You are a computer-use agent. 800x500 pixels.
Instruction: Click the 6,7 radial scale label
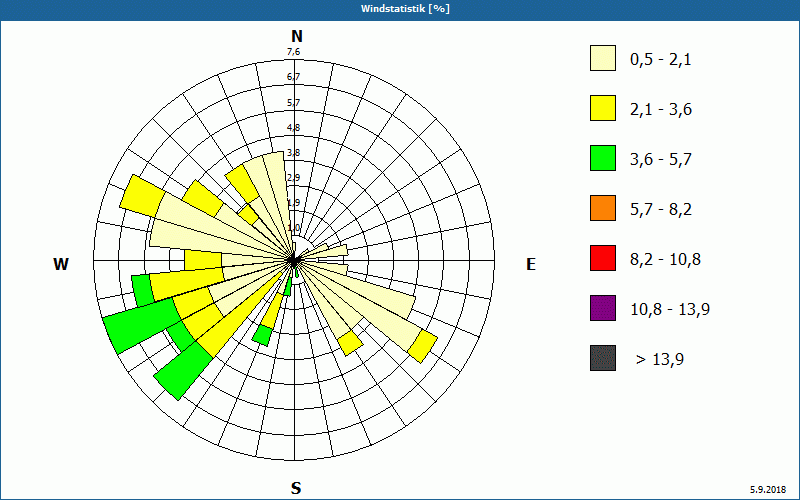(293, 77)
